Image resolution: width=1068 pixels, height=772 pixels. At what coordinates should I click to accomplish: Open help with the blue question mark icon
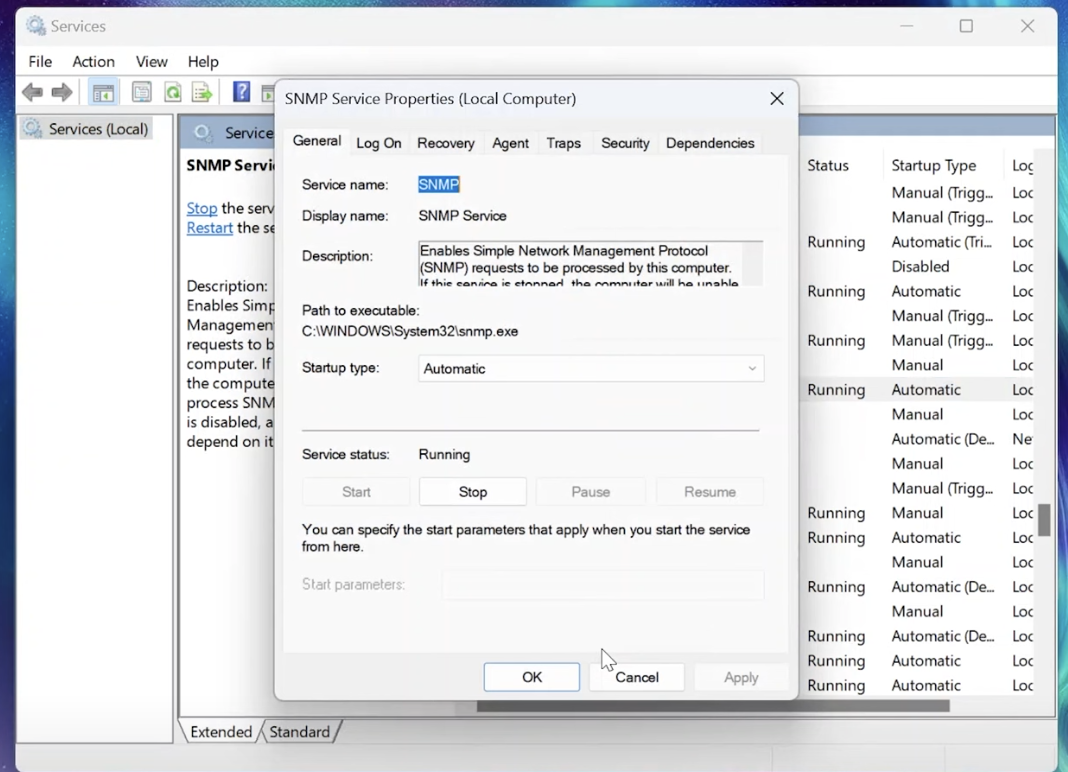(241, 91)
